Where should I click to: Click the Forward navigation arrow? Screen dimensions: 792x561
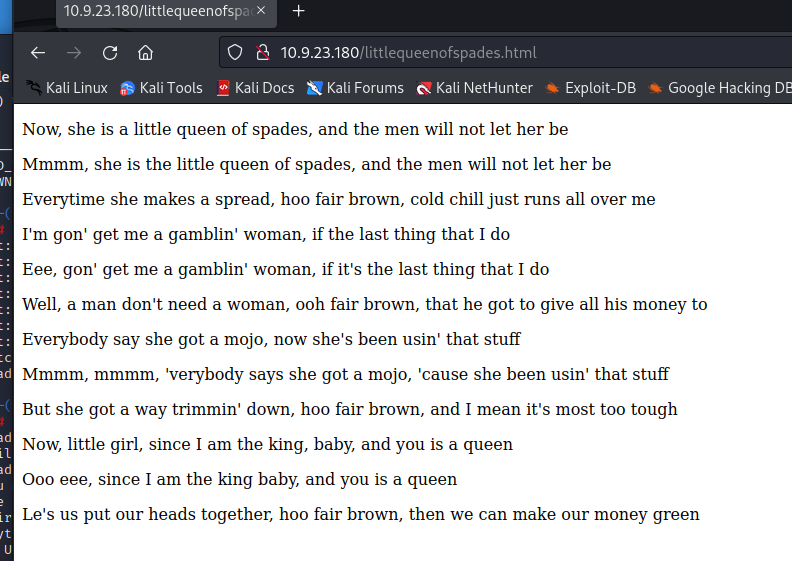point(74,53)
